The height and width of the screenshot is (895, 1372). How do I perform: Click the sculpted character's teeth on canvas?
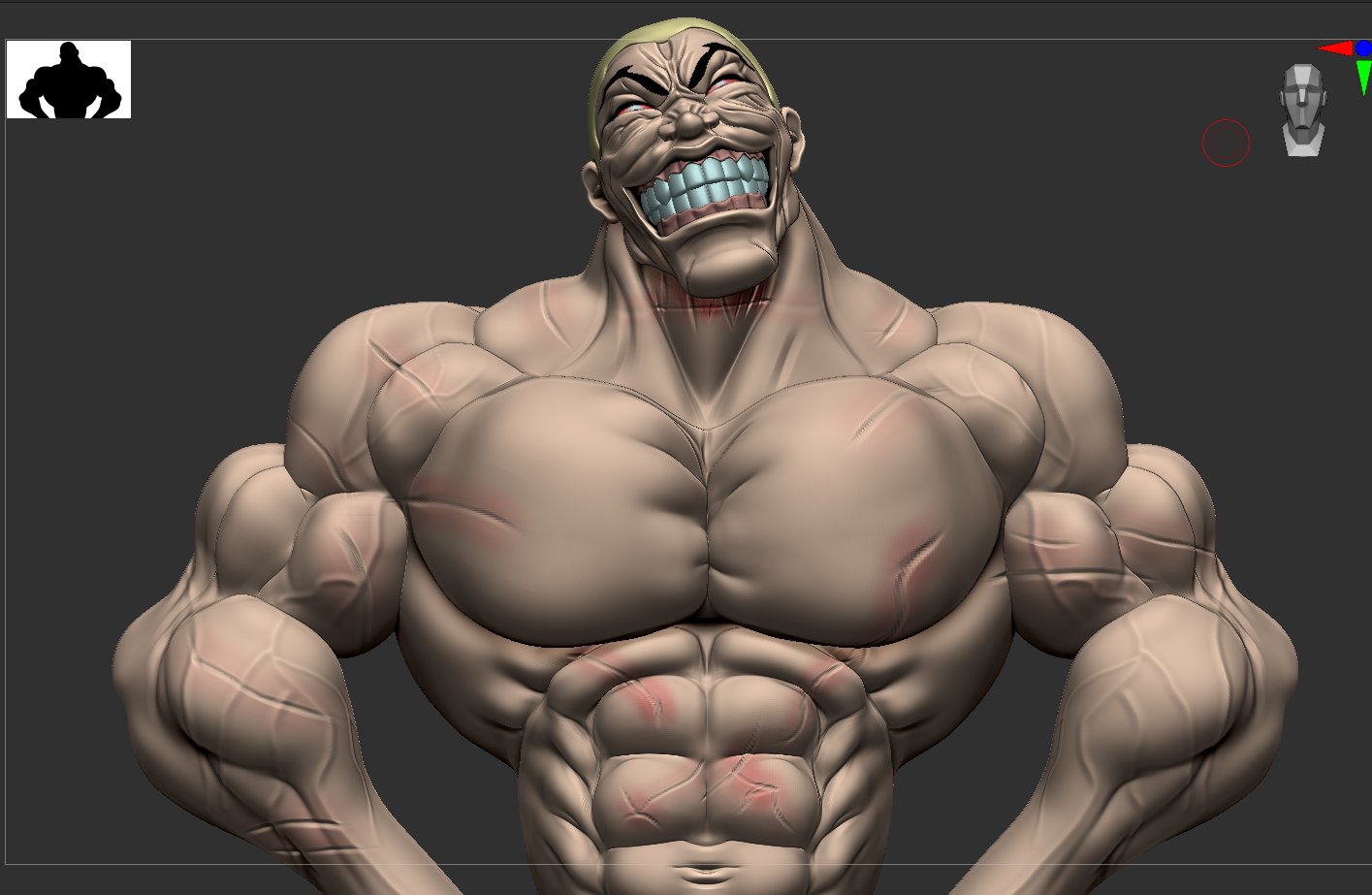[x=703, y=186]
